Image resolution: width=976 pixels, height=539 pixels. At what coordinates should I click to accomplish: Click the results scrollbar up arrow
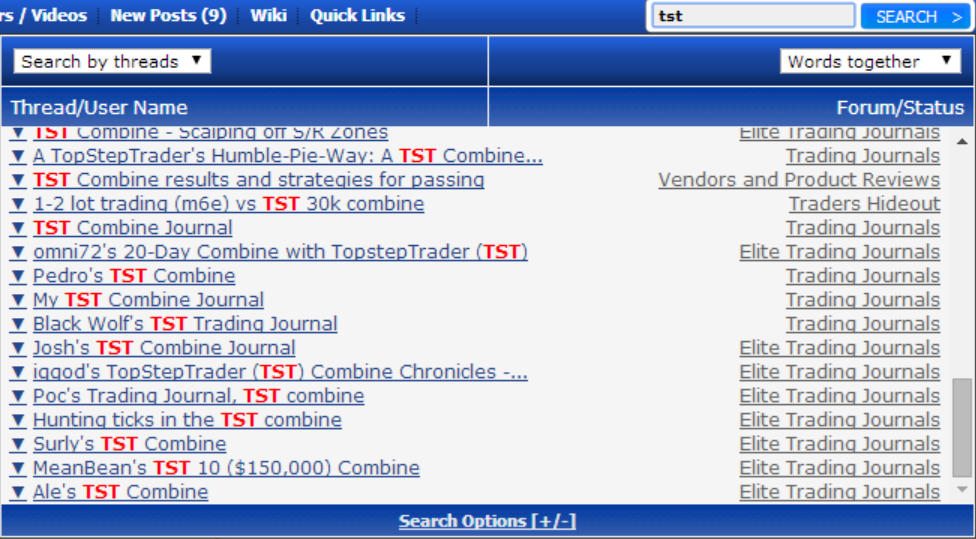pyautogui.click(x=962, y=141)
